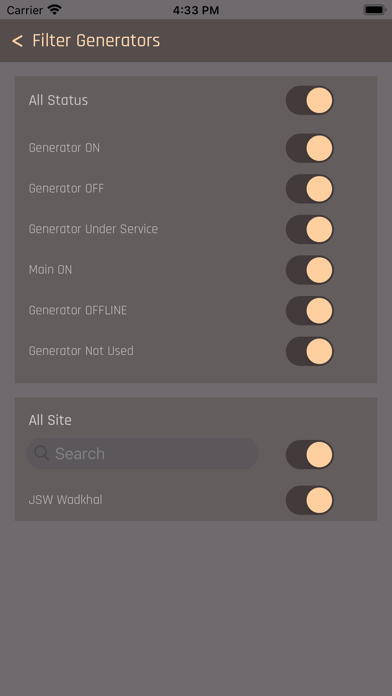Select the All Status heading label
This screenshot has width=392, height=696.
[58, 100]
